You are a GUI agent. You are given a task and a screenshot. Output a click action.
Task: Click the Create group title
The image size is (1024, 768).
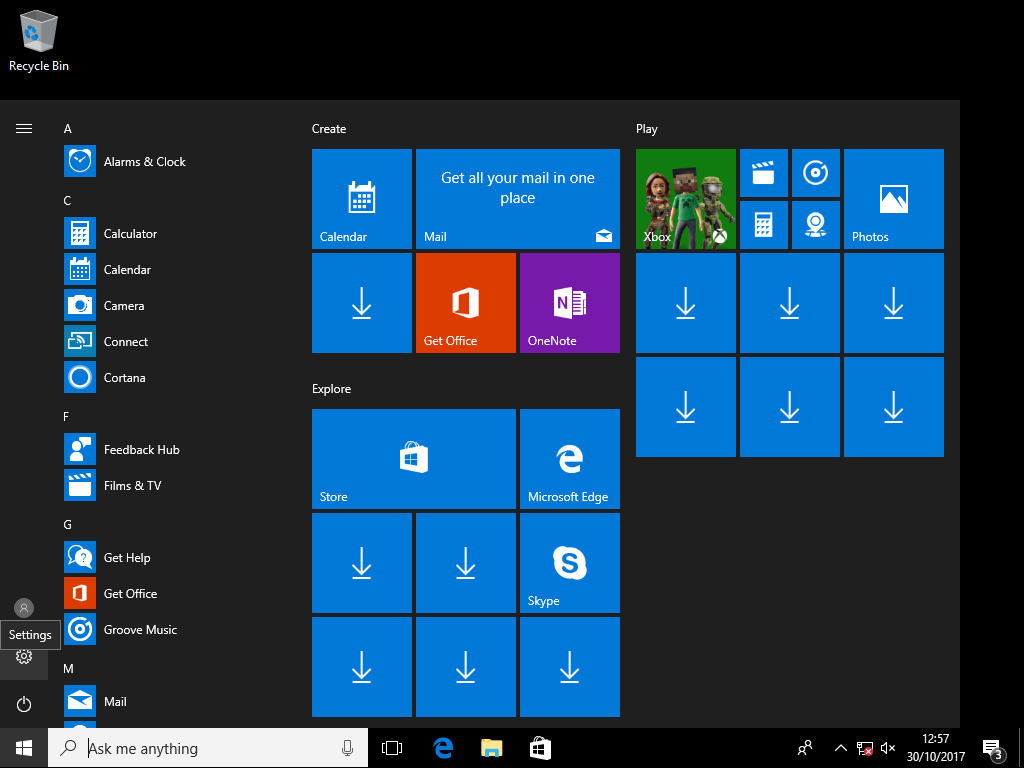click(x=329, y=129)
